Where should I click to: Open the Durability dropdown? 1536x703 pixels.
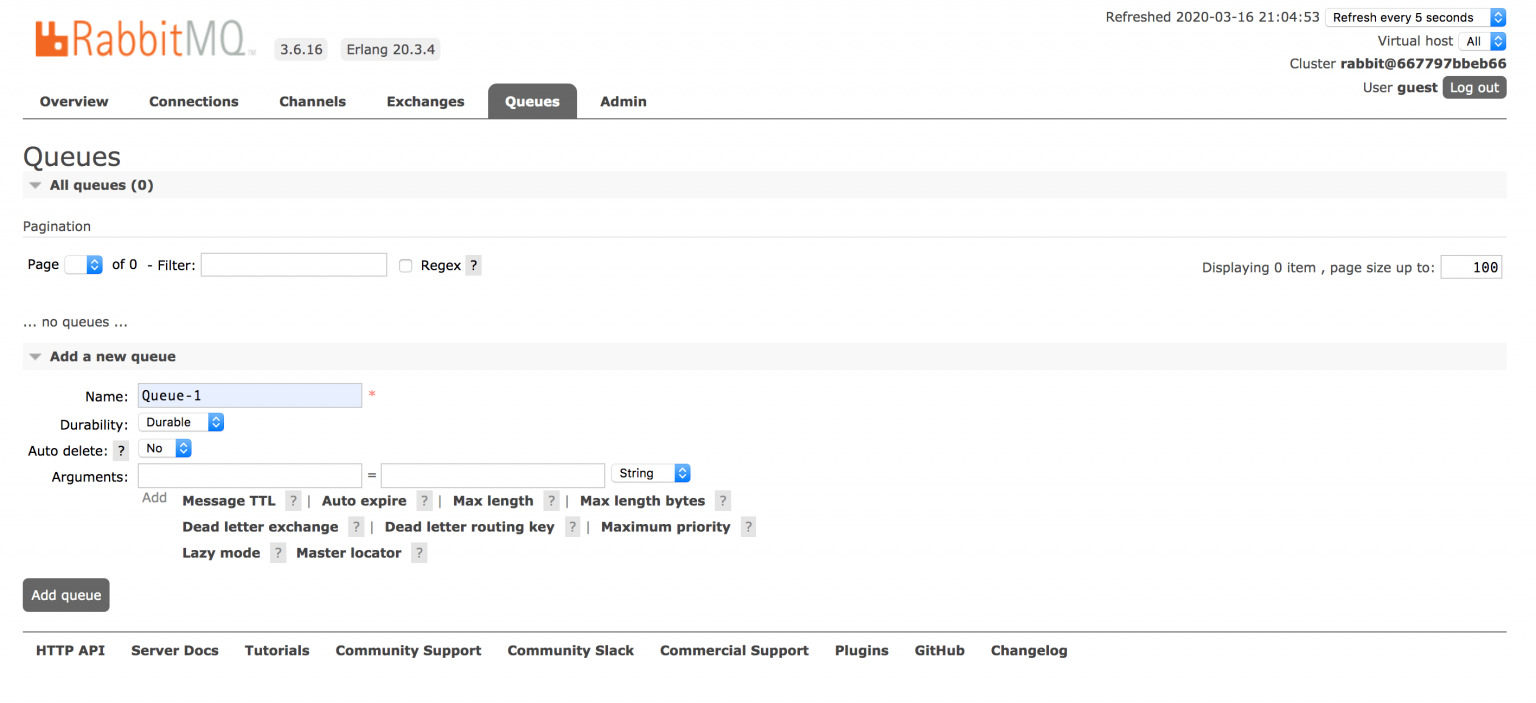pos(181,422)
